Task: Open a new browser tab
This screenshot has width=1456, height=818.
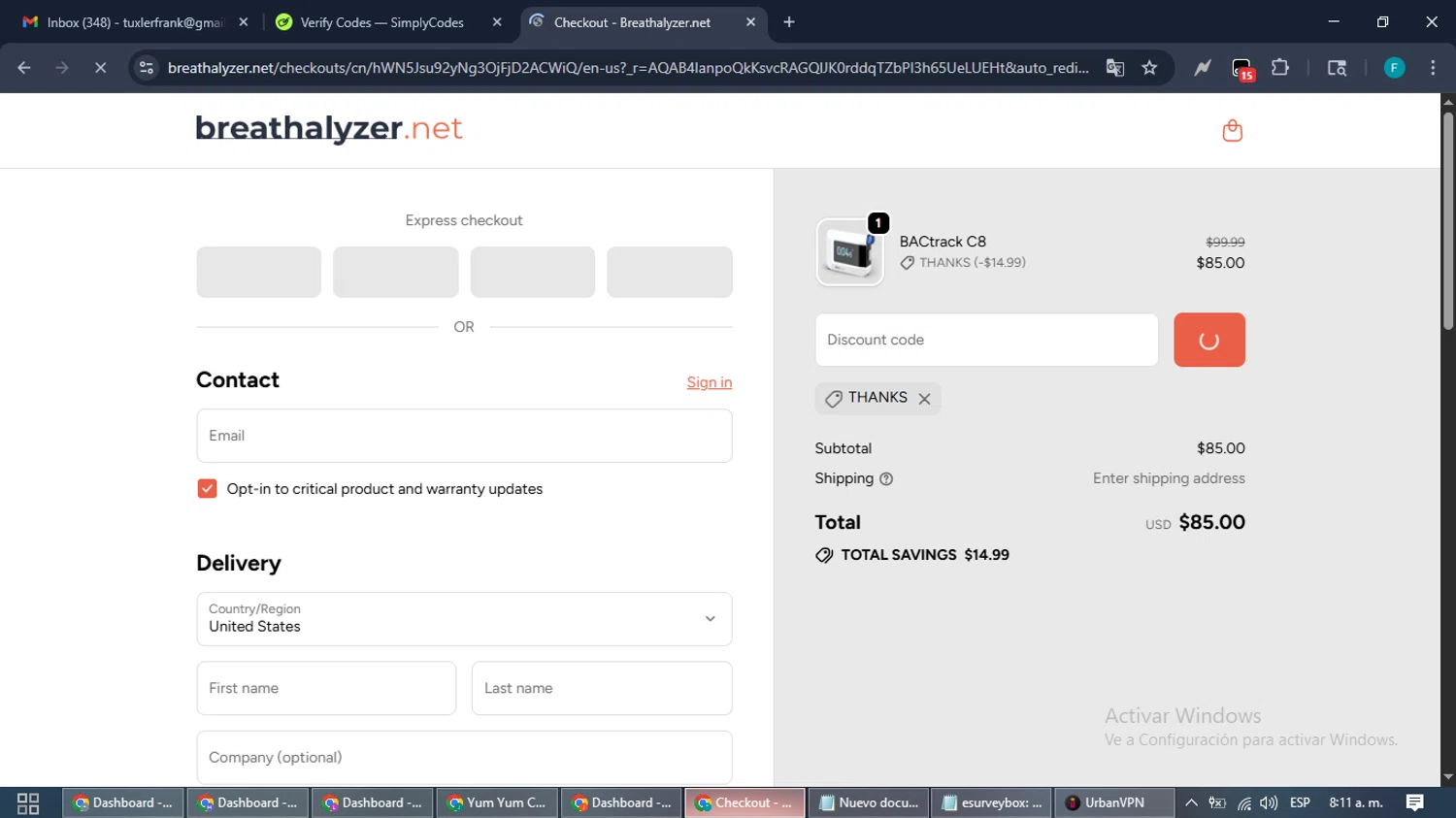Action: pyautogui.click(x=789, y=22)
